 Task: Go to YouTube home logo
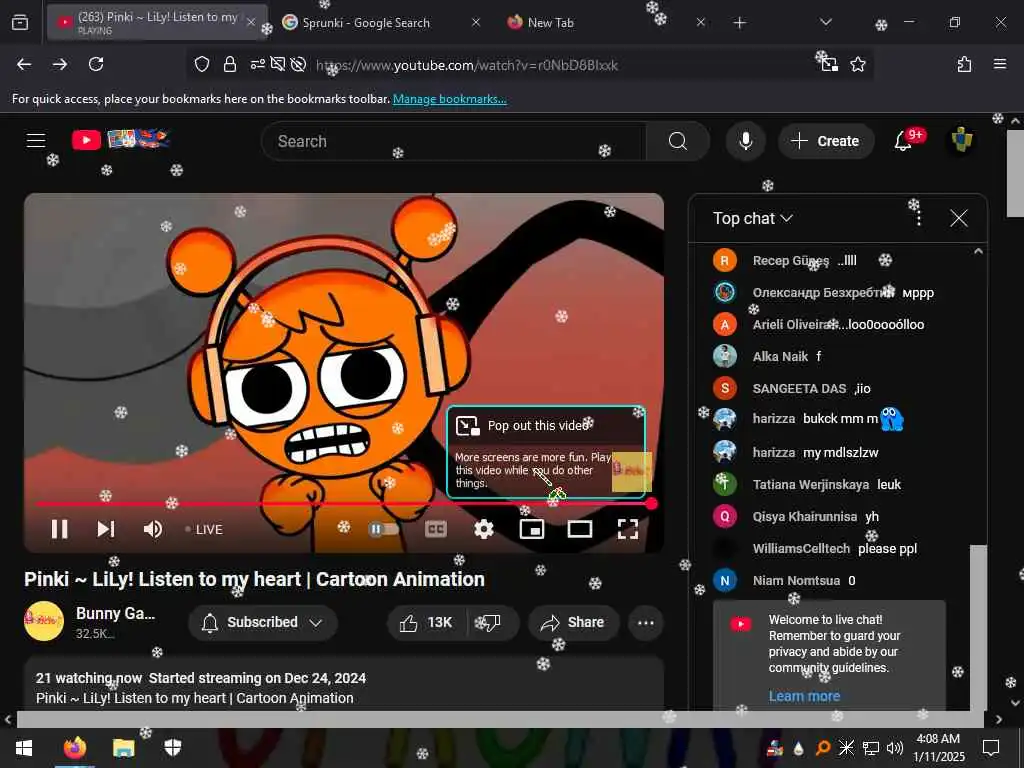[121, 139]
